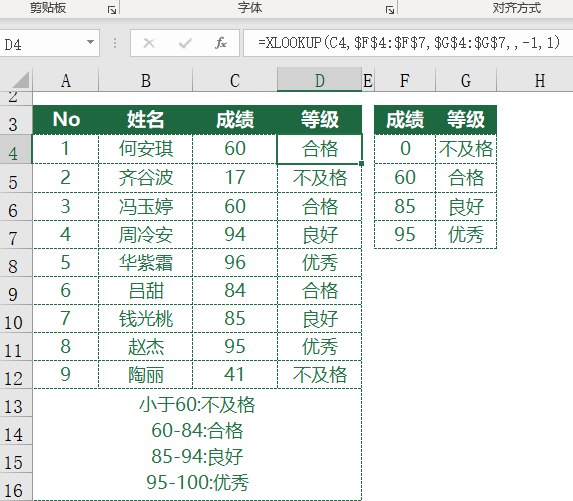
Task: Open Insert Function fx dialog
Action: point(220,43)
